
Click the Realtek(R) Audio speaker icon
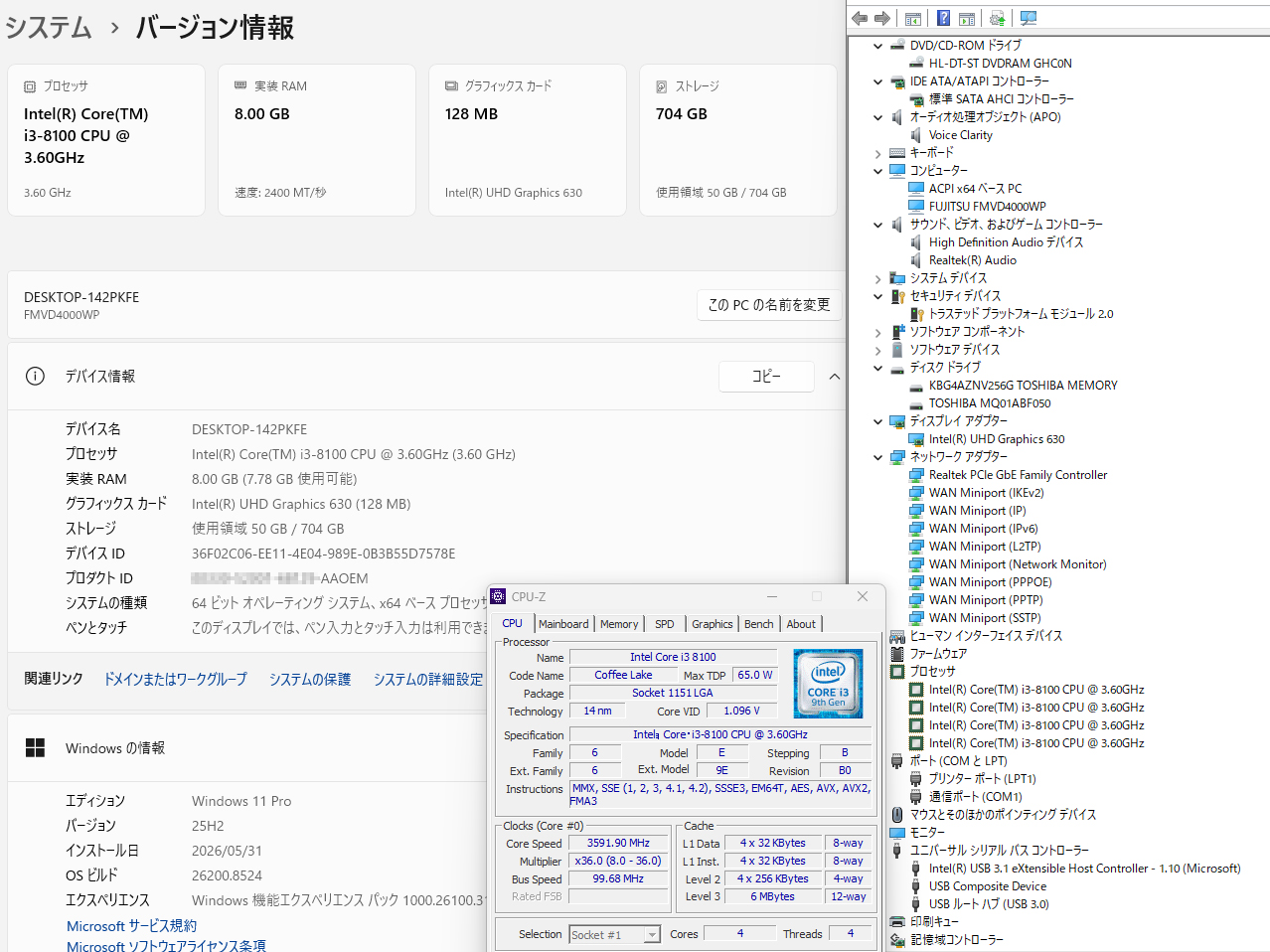click(916, 260)
